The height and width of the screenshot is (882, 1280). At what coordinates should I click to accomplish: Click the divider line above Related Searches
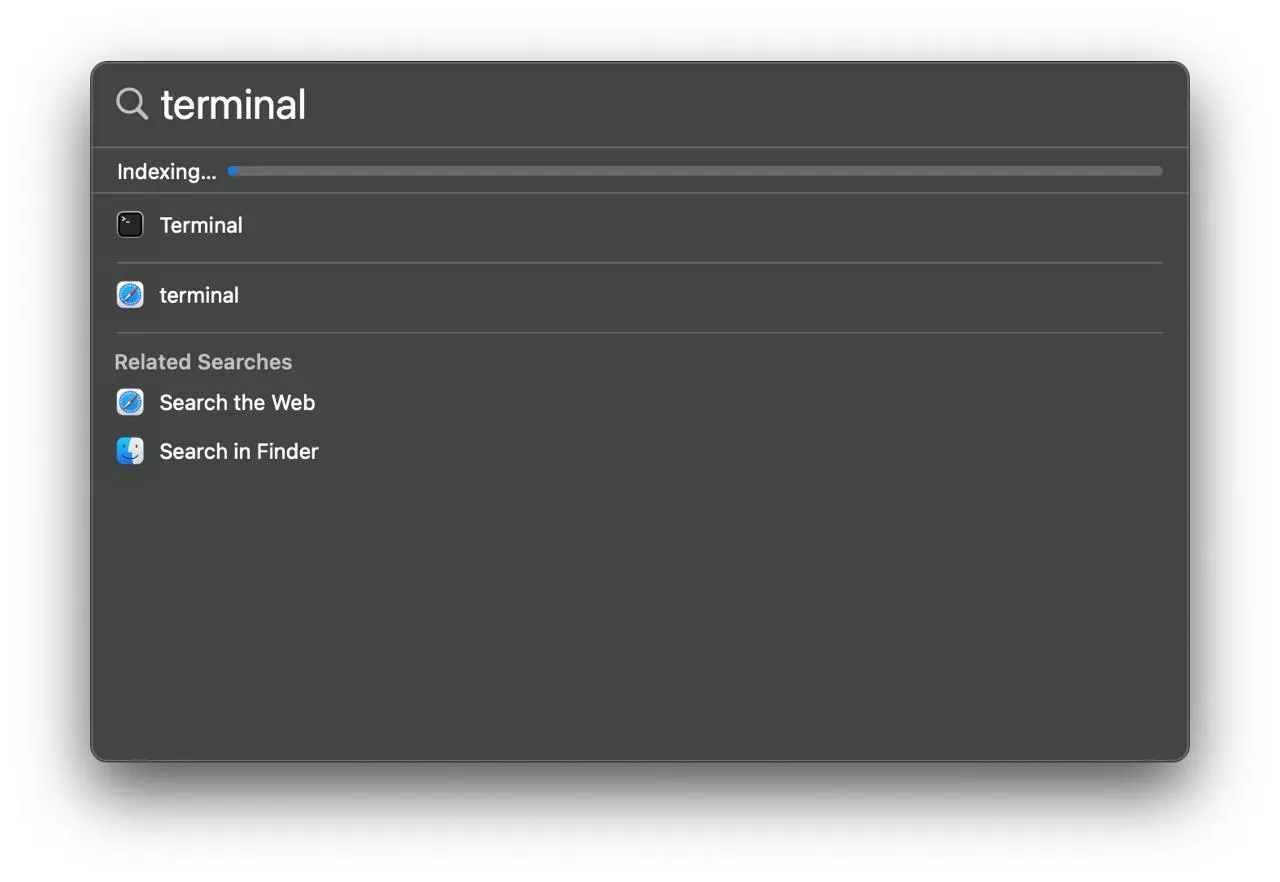coord(640,333)
